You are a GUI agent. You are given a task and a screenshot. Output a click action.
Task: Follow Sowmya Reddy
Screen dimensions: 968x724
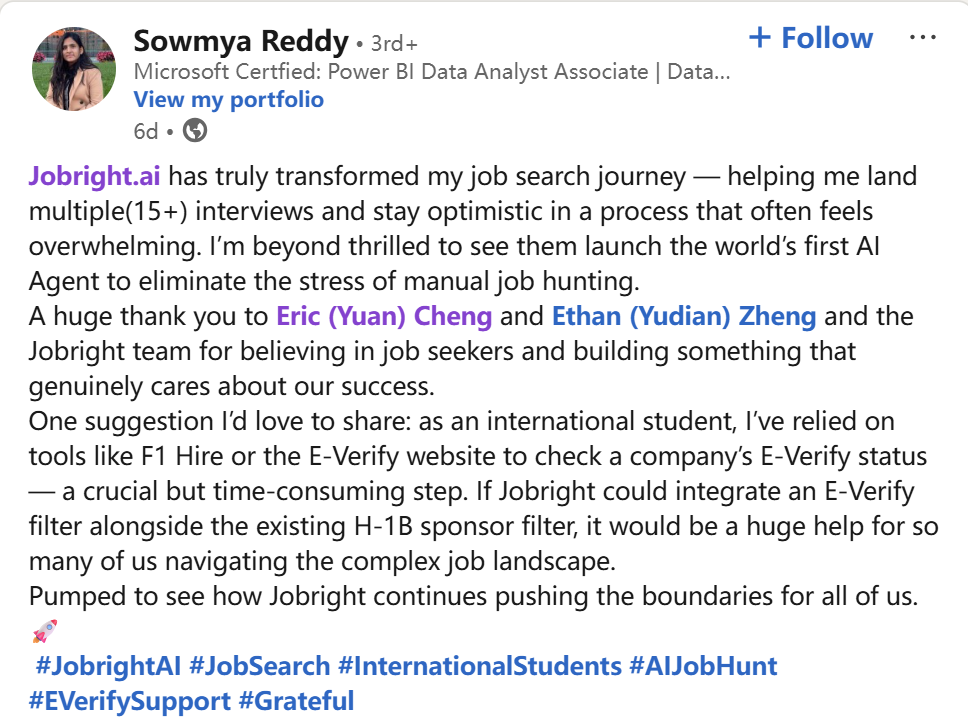pyautogui.click(x=811, y=38)
